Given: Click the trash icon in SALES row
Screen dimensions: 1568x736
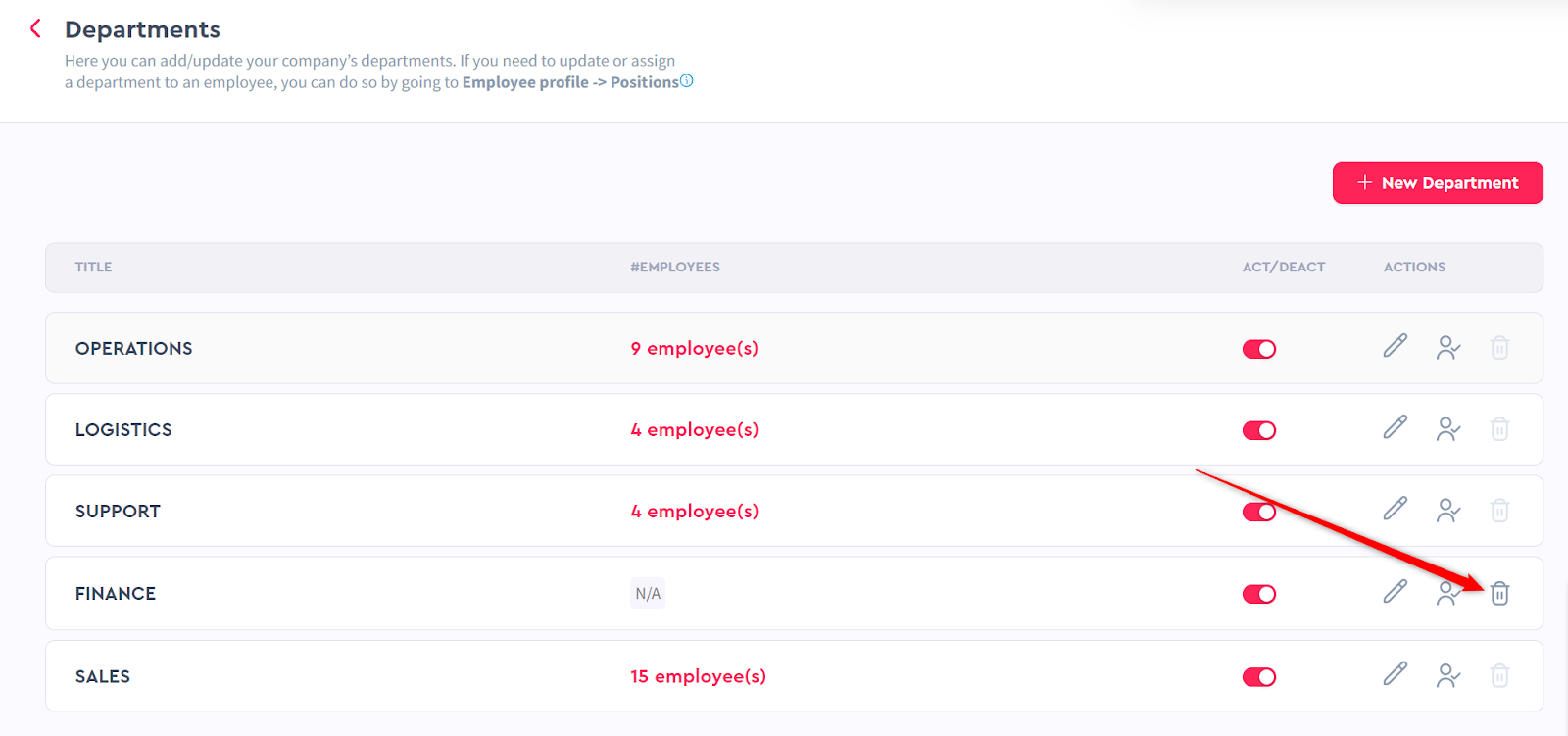Looking at the screenshot, I should (x=1499, y=676).
